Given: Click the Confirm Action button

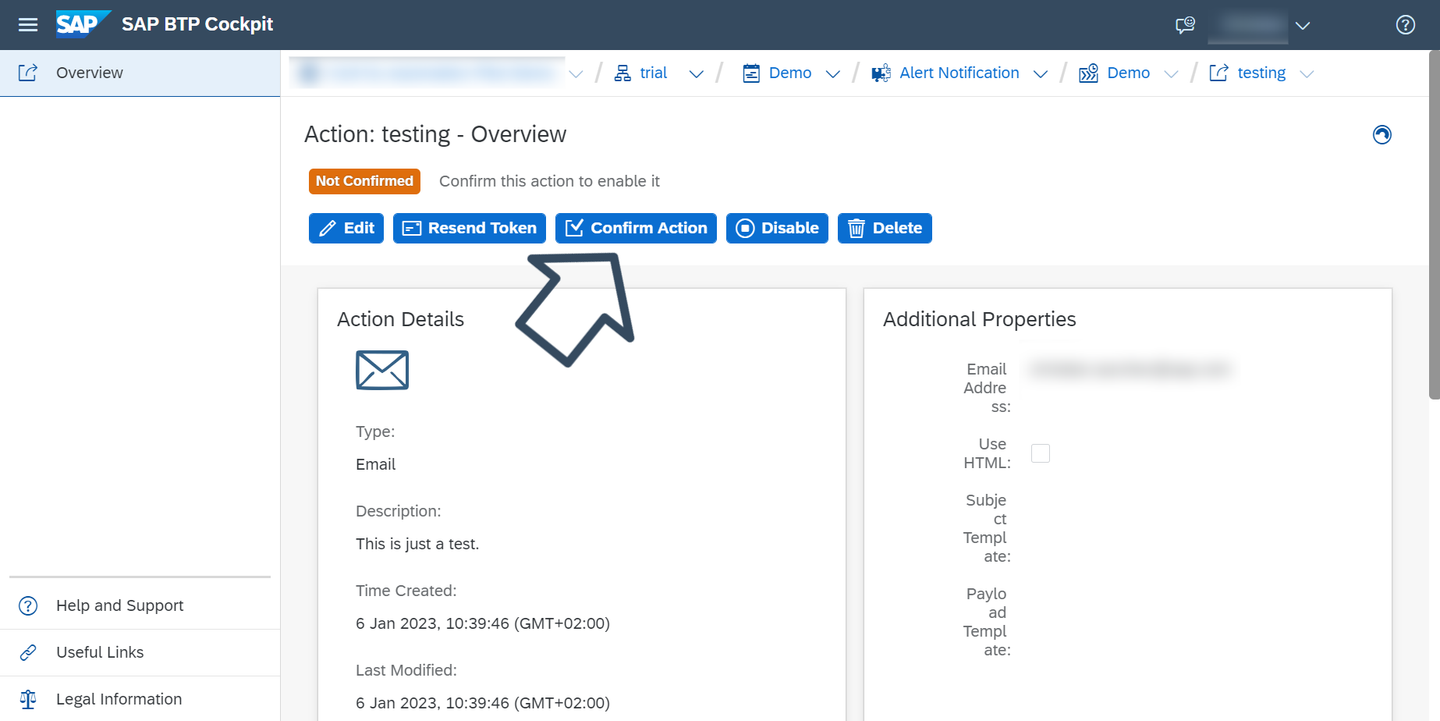Looking at the screenshot, I should pyautogui.click(x=636, y=228).
